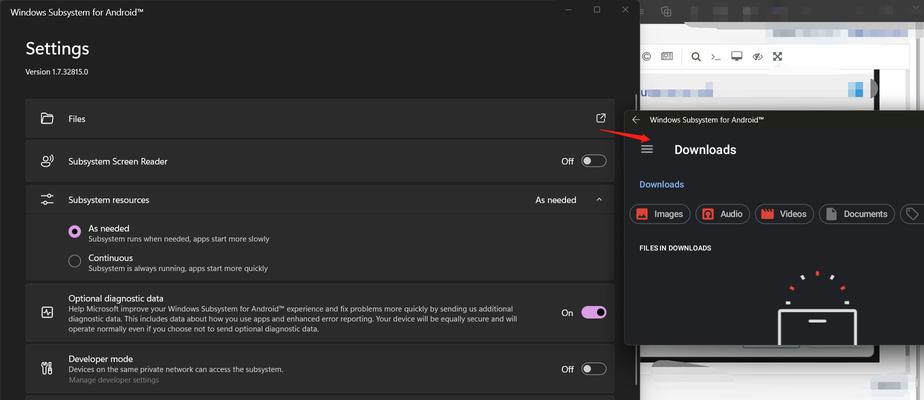Viewport: 924px width, 400px height.
Task: Turn off Optional diagnostic data switch
Action: pos(593,313)
